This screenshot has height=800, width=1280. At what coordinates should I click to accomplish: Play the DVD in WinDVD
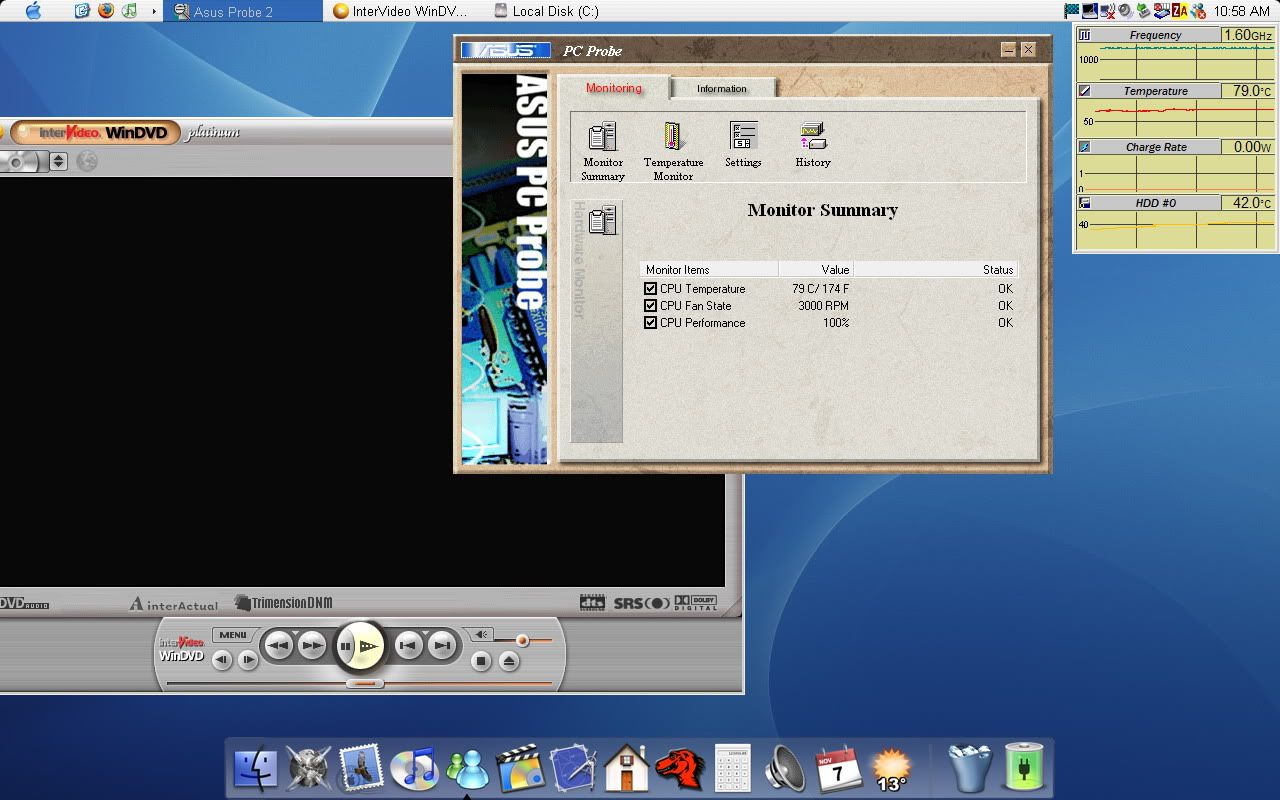[368, 646]
